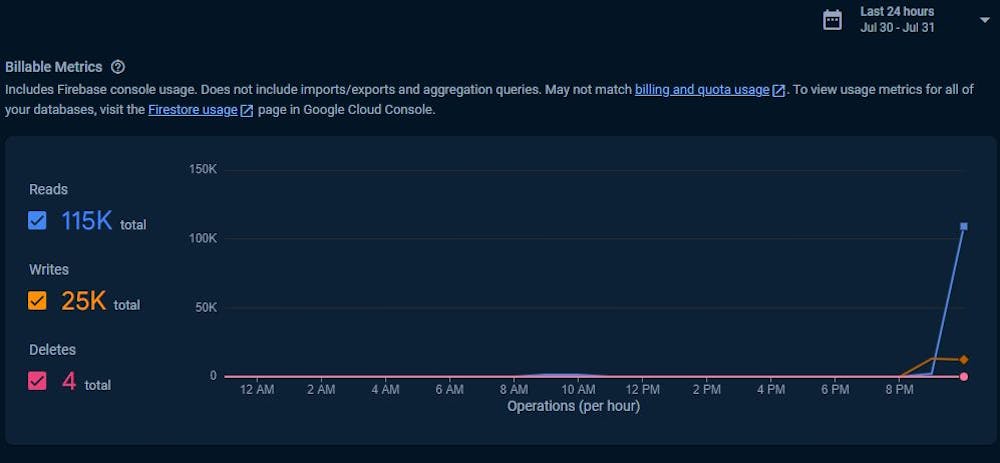Select the blue square Reads data point
The image size is (1000, 463).
click(x=964, y=226)
